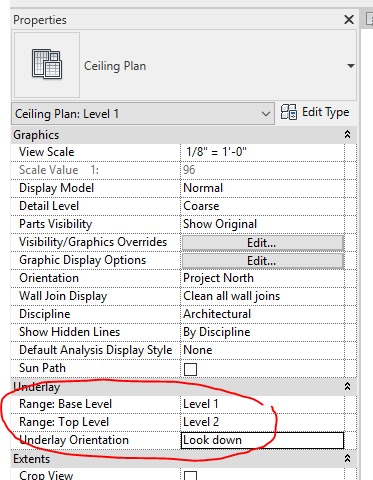Image resolution: width=373 pixels, height=480 pixels.
Task: Collapse the Graphics section
Action: [347, 135]
